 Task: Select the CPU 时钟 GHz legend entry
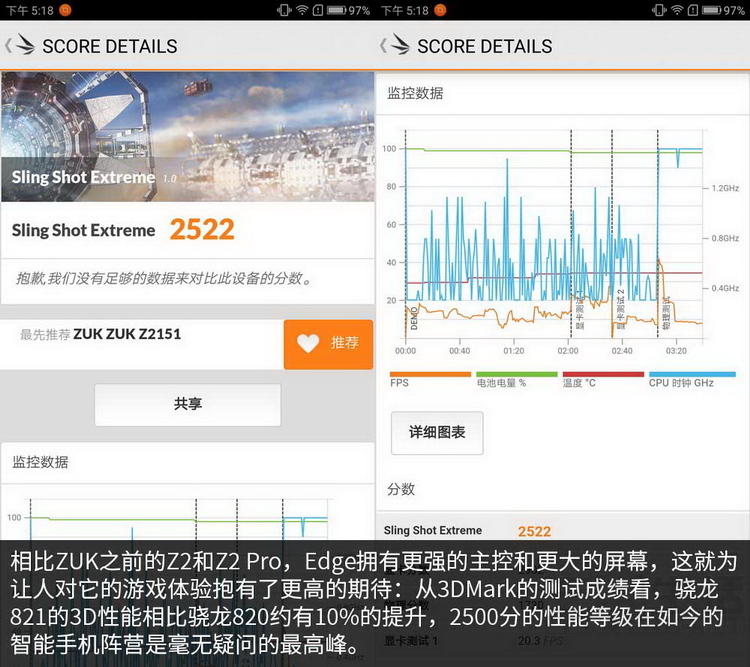pyautogui.click(x=692, y=379)
